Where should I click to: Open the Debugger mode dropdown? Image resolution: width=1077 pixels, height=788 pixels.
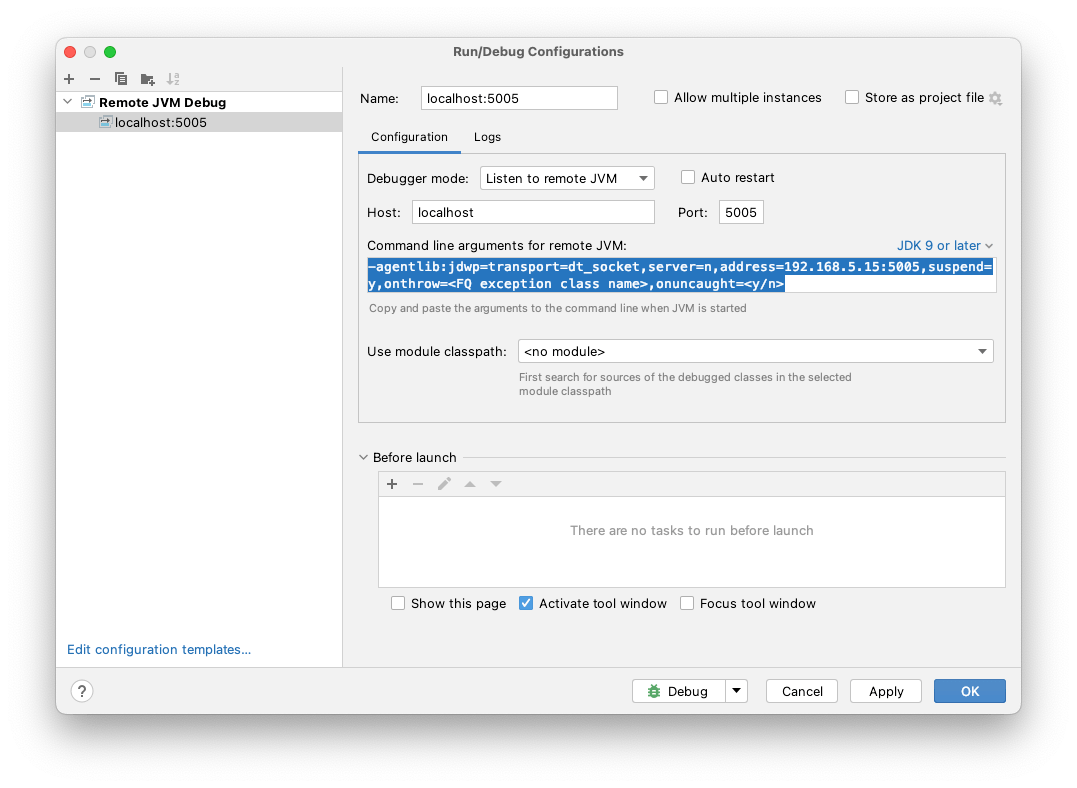click(566, 179)
